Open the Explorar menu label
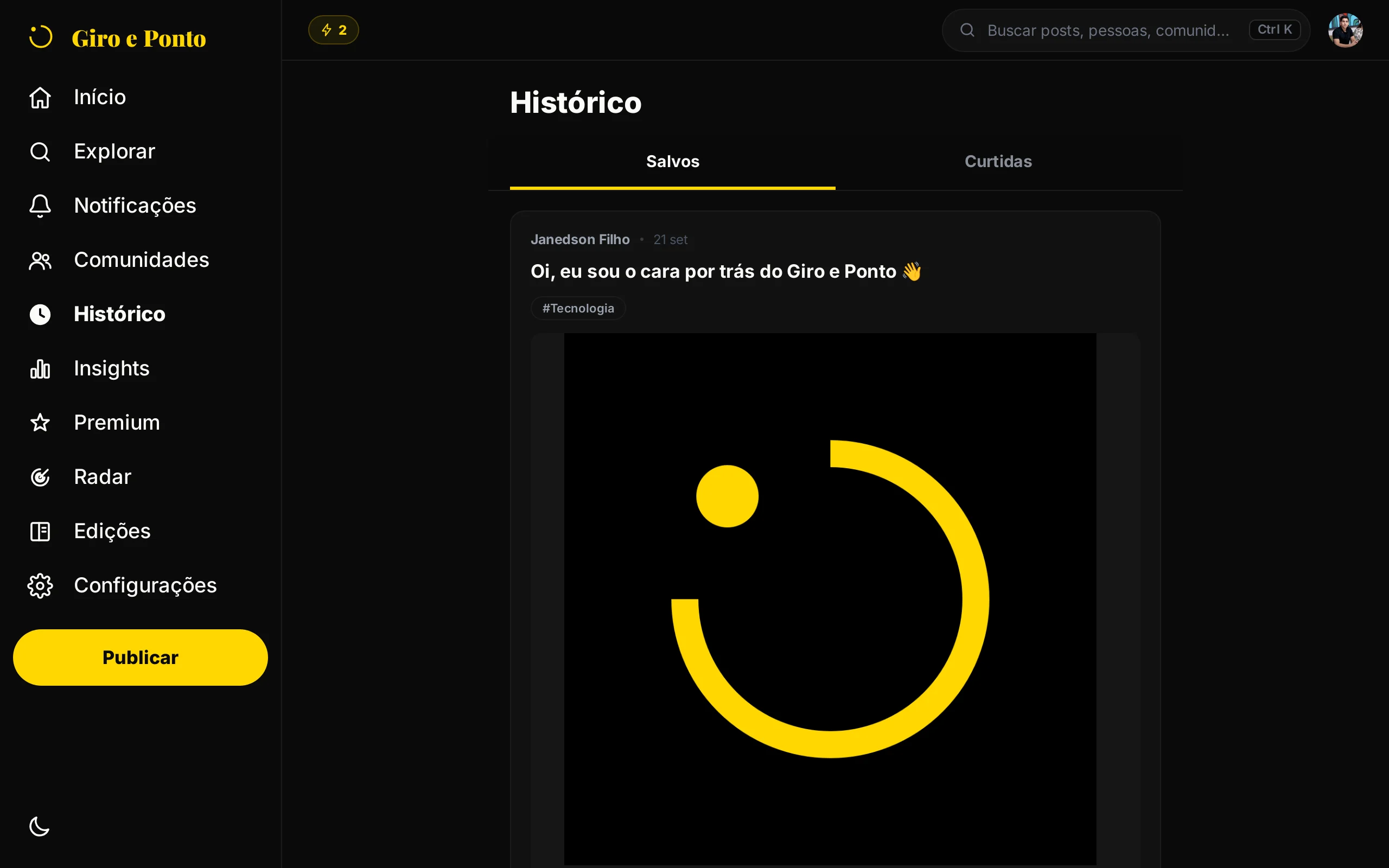The width and height of the screenshot is (1389, 868). pos(114,151)
